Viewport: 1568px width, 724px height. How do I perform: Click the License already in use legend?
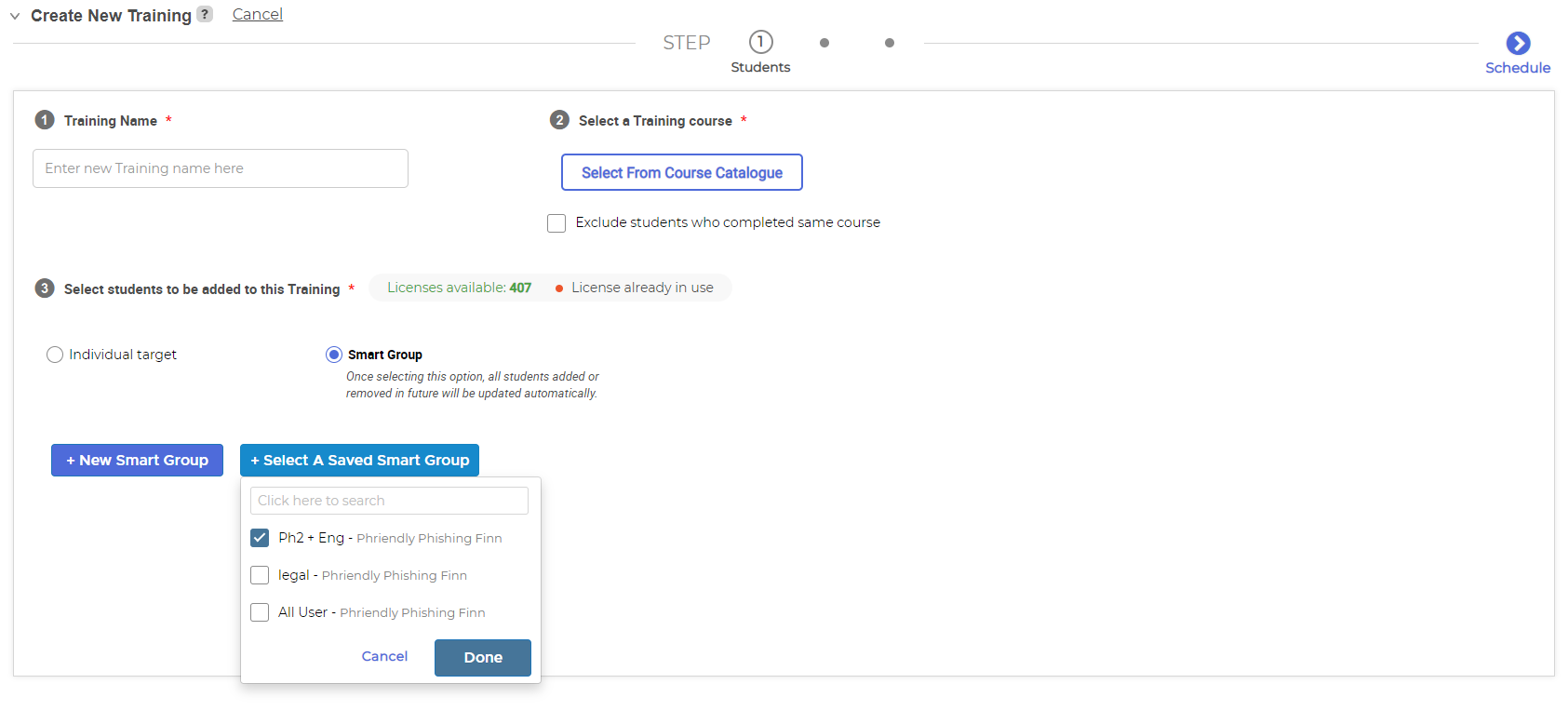(x=642, y=288)
